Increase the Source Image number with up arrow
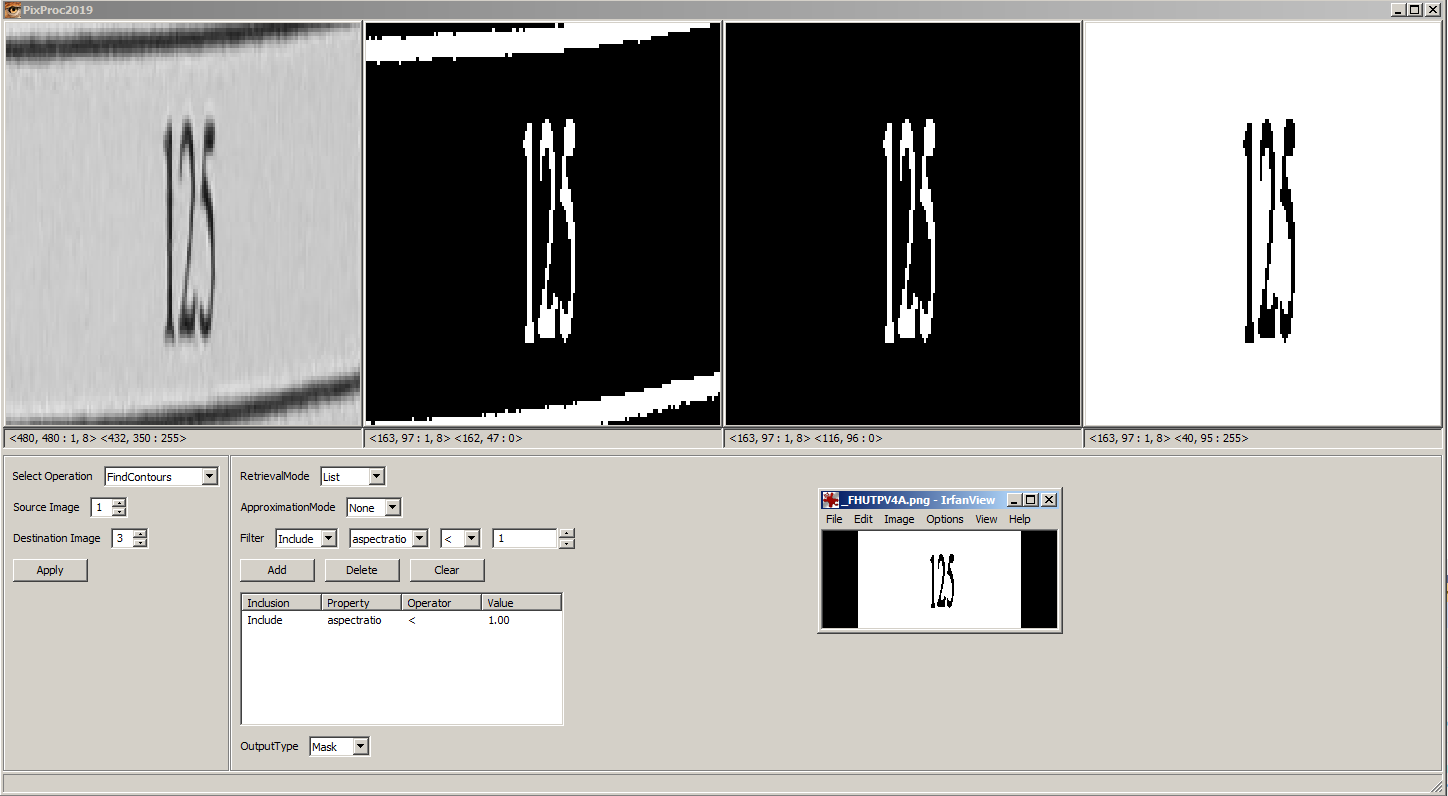The width and height of the screenshot is (1448, 796). click(x=119, y=503)
